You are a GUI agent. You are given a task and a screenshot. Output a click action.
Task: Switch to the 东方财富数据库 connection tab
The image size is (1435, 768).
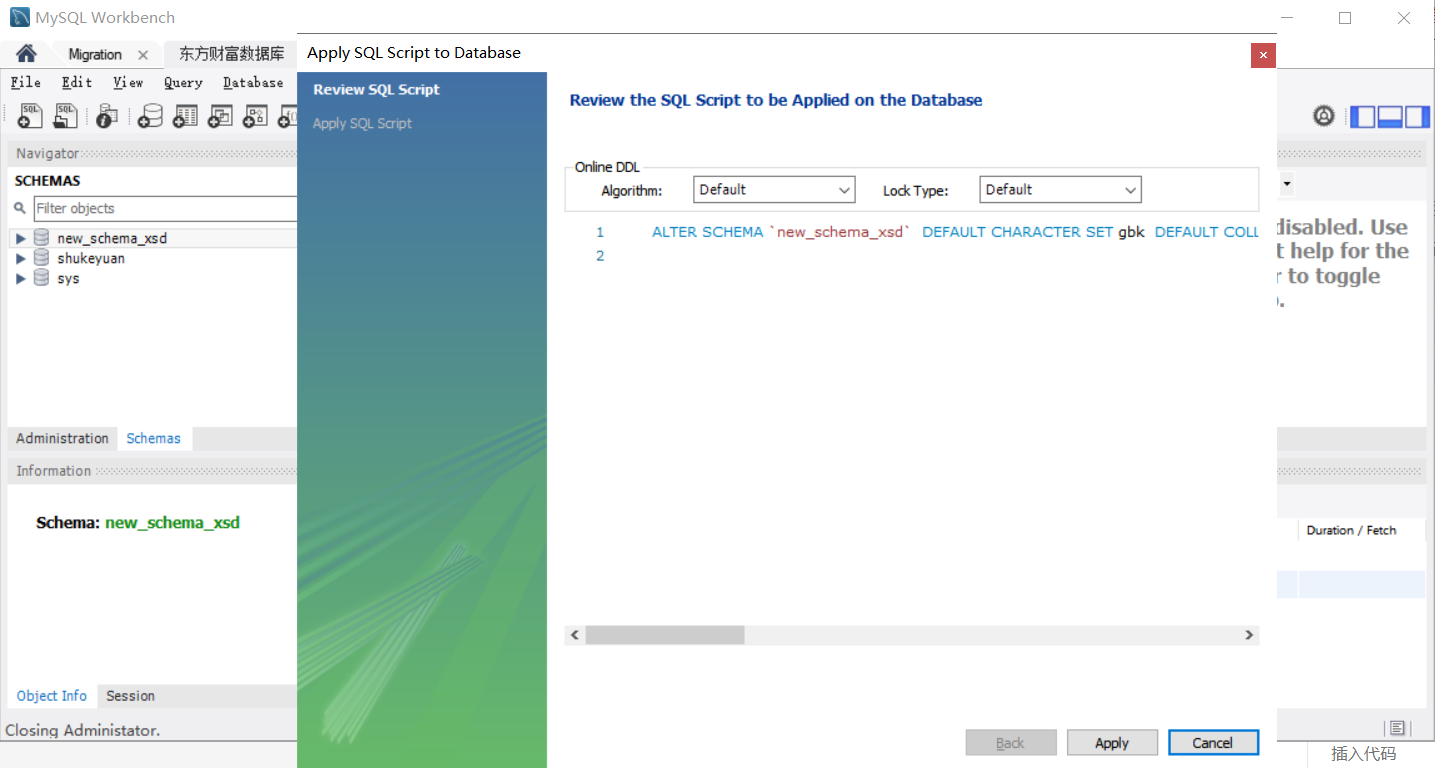231,54
